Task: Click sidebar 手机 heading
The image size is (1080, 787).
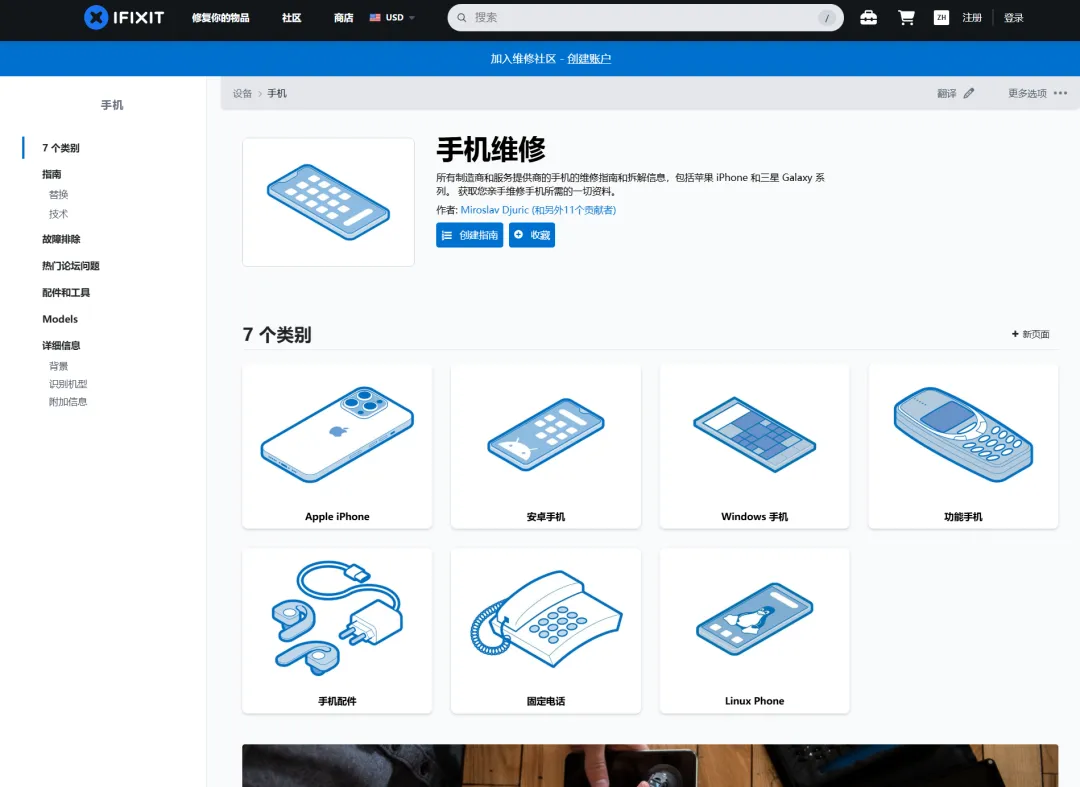Action: (112, 105)
